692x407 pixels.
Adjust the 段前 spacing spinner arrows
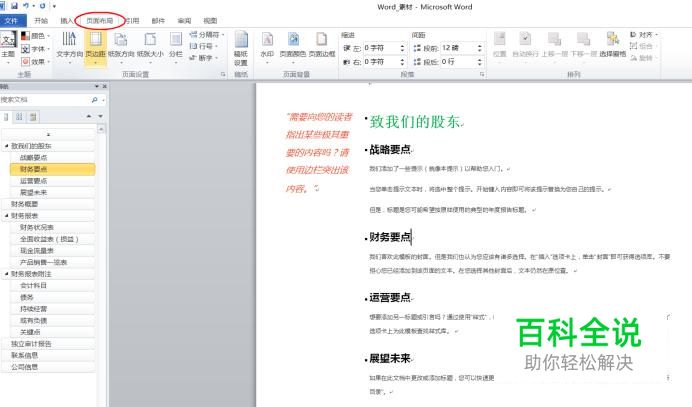[480, 48]
